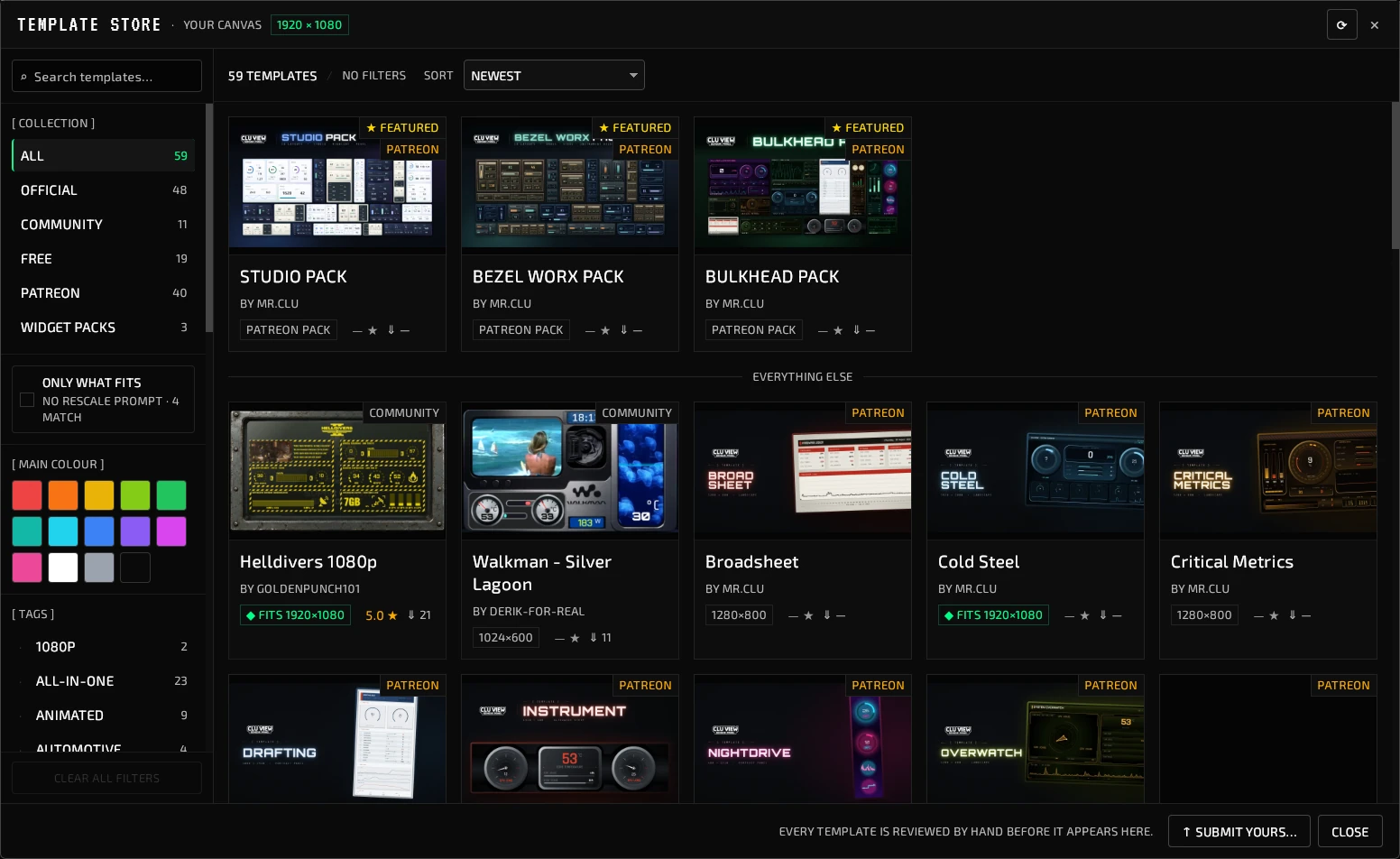The height and width of the screenshot is (859, 1400).
Task: Toggle the ANIMATED tag filter
Action: (x=103, y=716)
